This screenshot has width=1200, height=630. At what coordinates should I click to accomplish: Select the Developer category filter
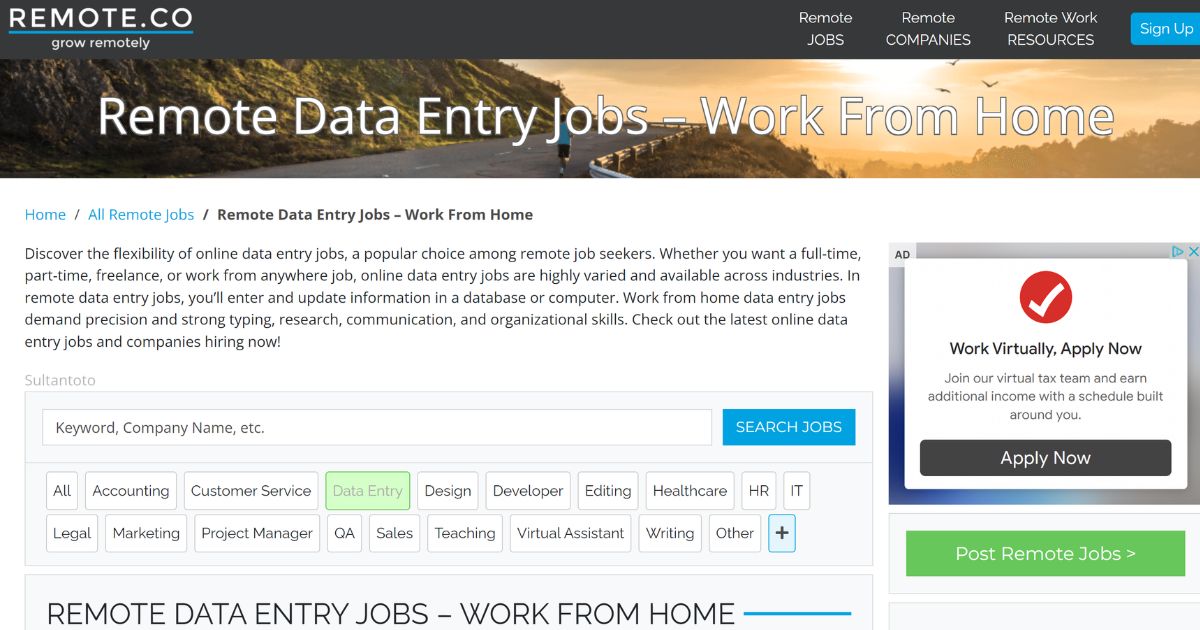527,490
